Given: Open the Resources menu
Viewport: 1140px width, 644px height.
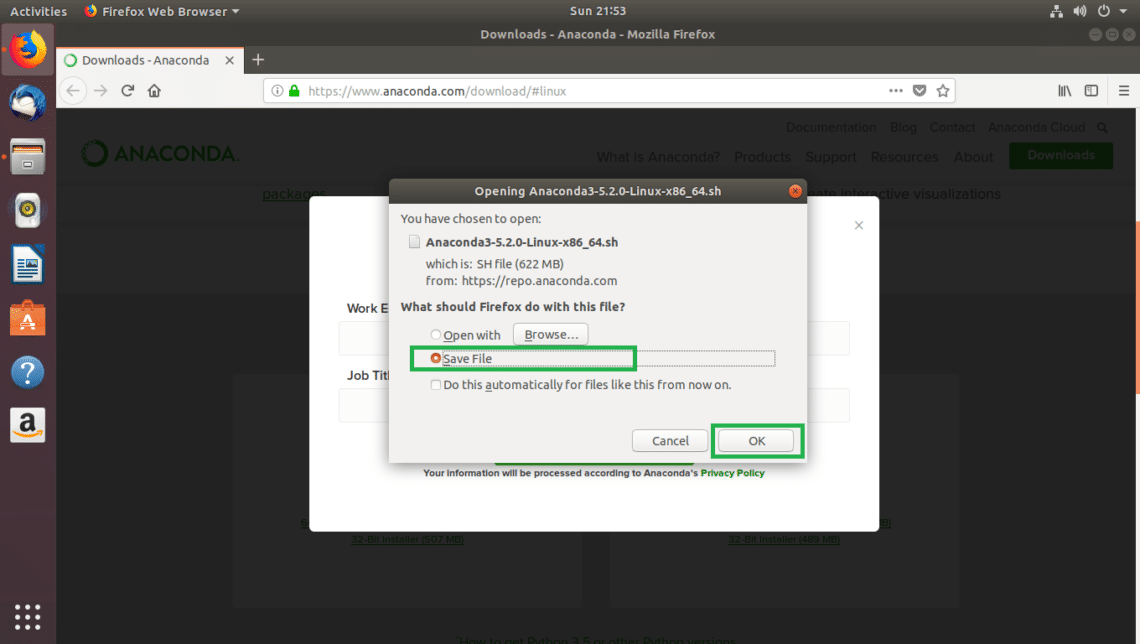Looking at the screenshot, I should (904, 157).
